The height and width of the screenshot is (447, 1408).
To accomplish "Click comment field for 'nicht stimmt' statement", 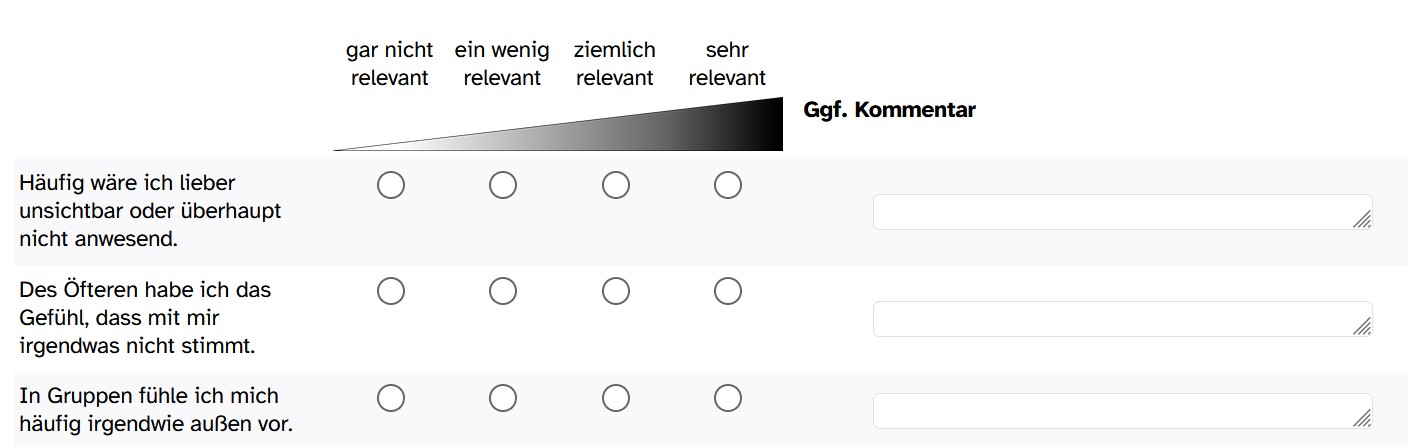I will click(x=1122, y=319).
